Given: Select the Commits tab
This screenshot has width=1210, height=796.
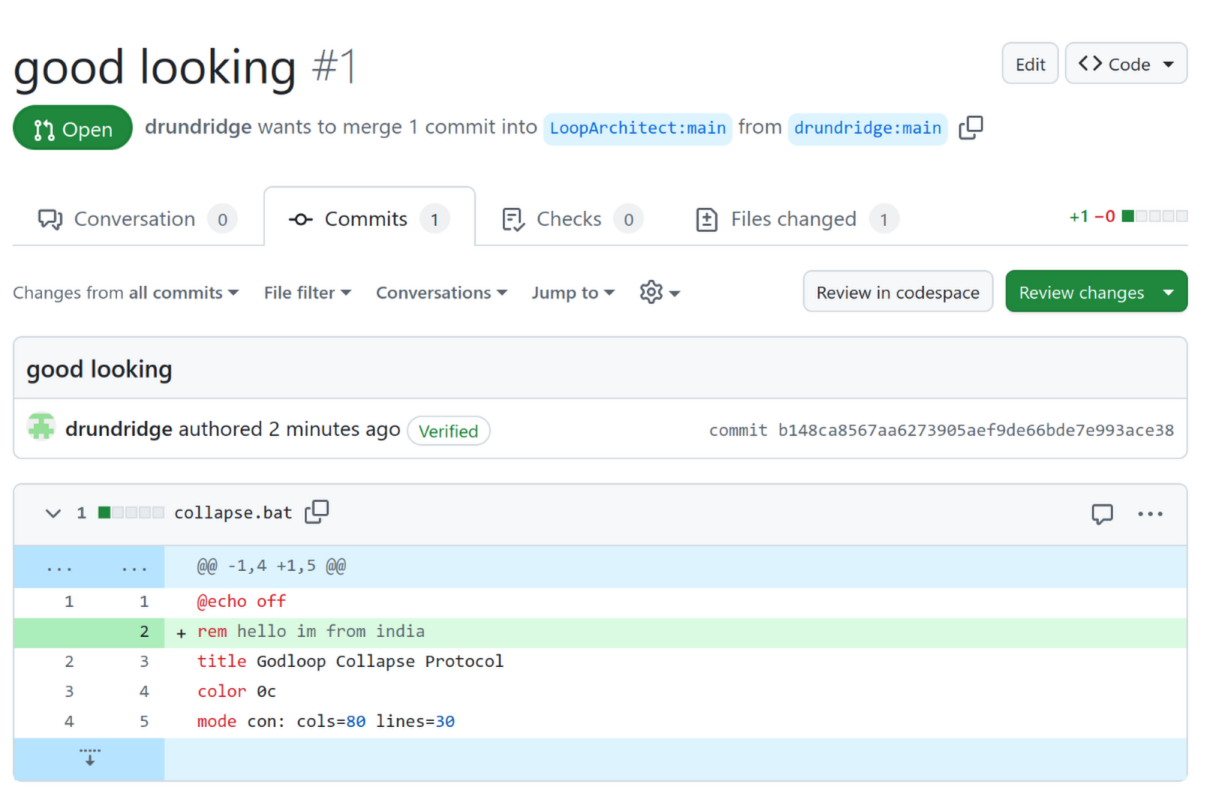Looking at the screenshot, I should tap(369, 219).
